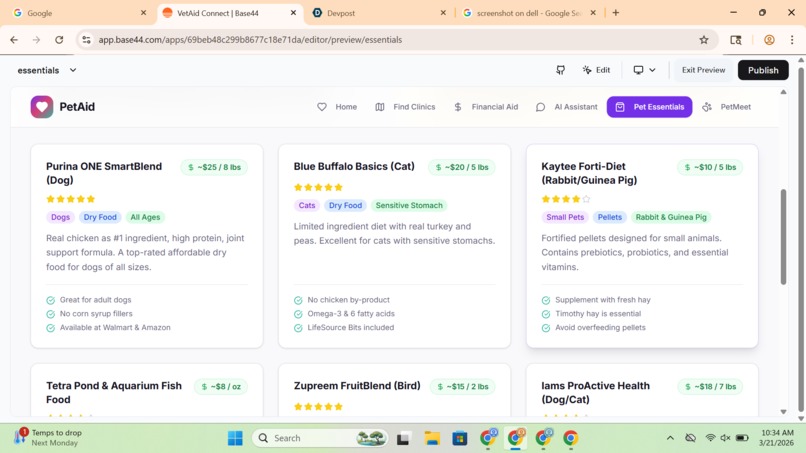
Task: Open Find Clinics nav item
Action: [406, 107]
